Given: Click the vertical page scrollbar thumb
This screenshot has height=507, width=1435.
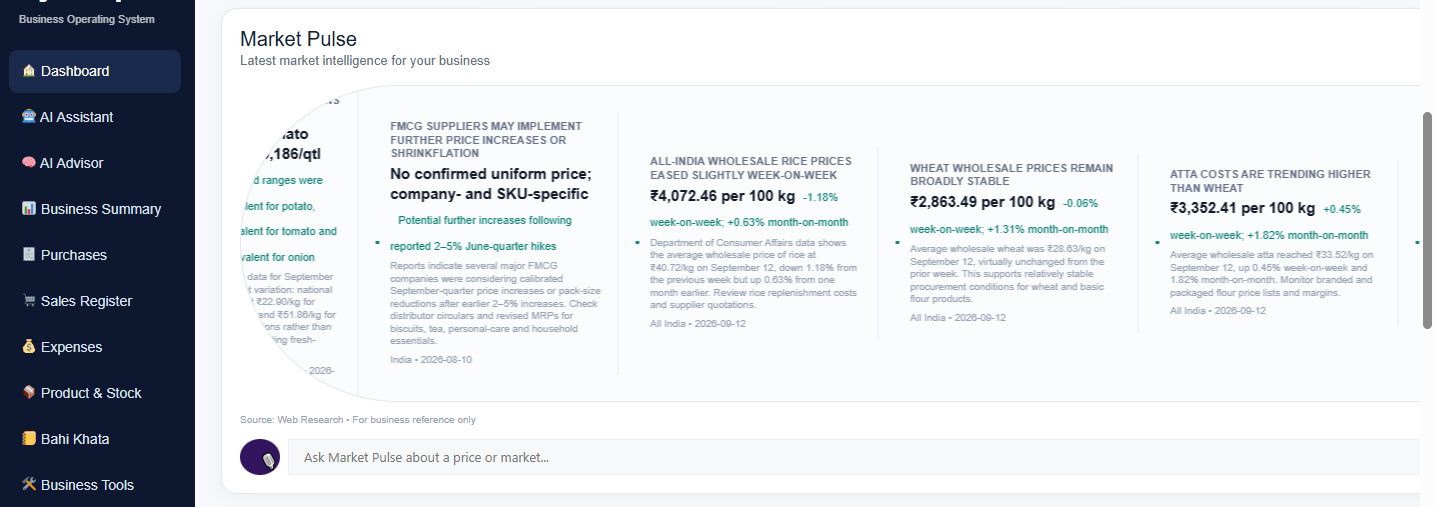Looking at the screenshot, I should tap(1428, 220).
